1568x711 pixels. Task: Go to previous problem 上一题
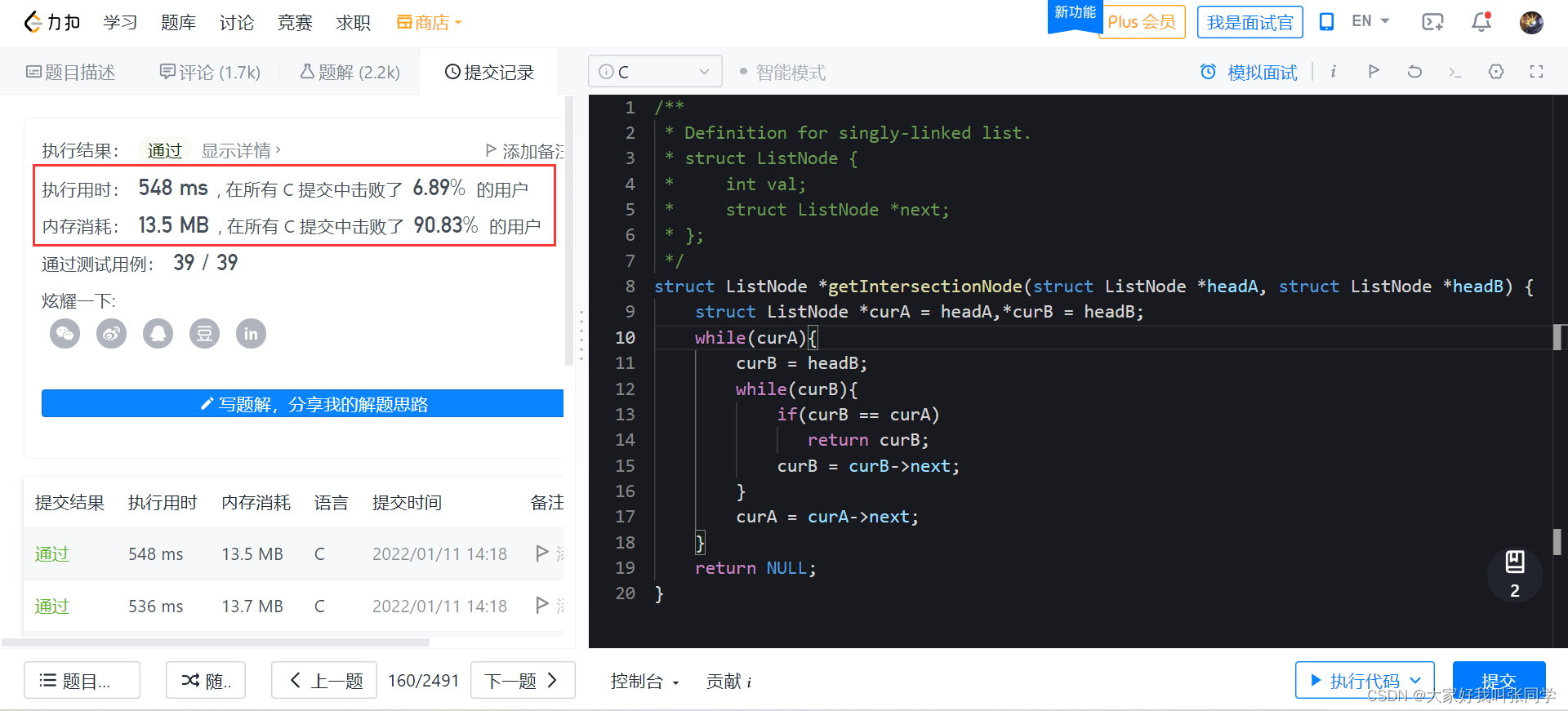click(x=324, y=680)
